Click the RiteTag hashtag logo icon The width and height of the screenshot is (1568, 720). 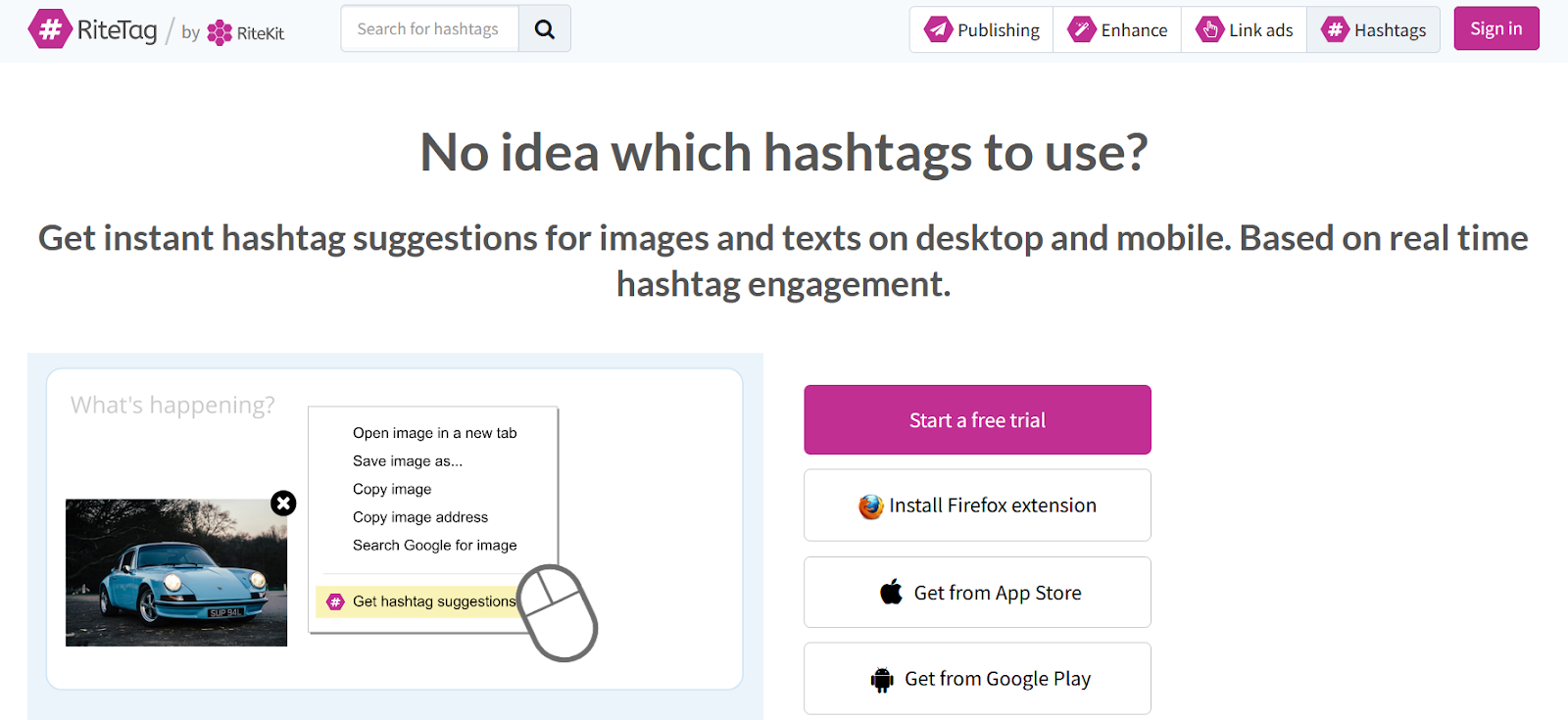(50, 29)
